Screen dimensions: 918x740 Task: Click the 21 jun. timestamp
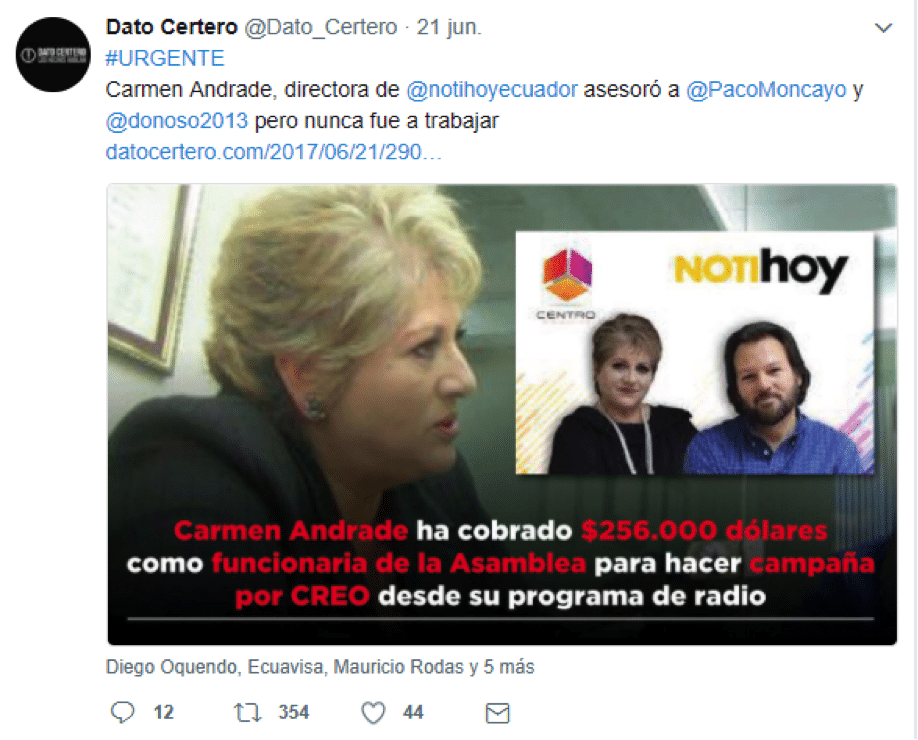pos(449,27)
